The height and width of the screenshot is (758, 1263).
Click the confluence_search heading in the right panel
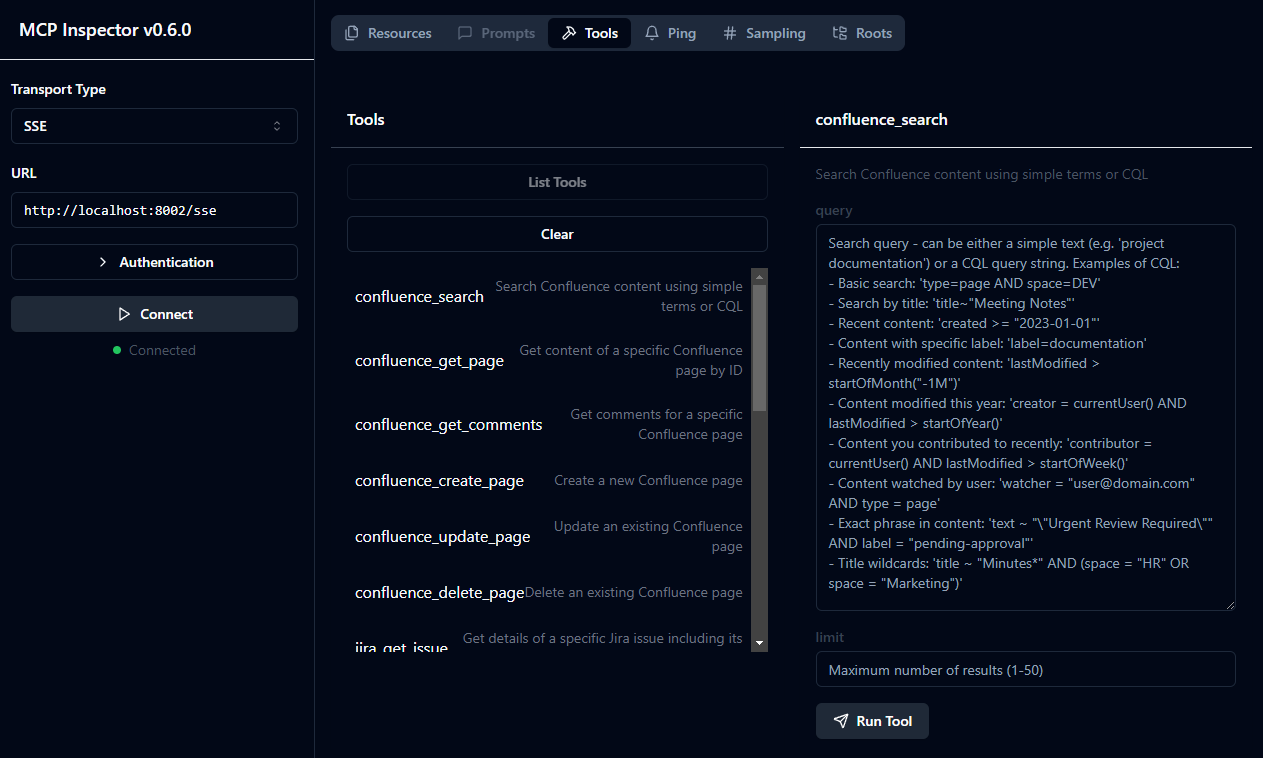coord(882,119)
